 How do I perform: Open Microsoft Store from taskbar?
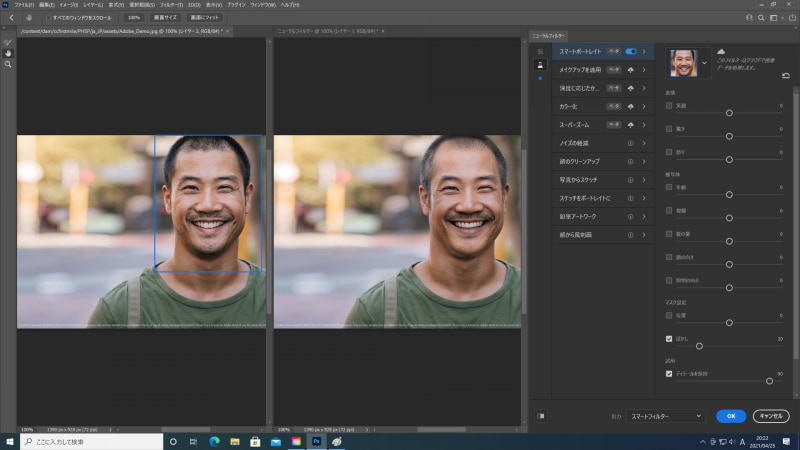pos(255,441)
